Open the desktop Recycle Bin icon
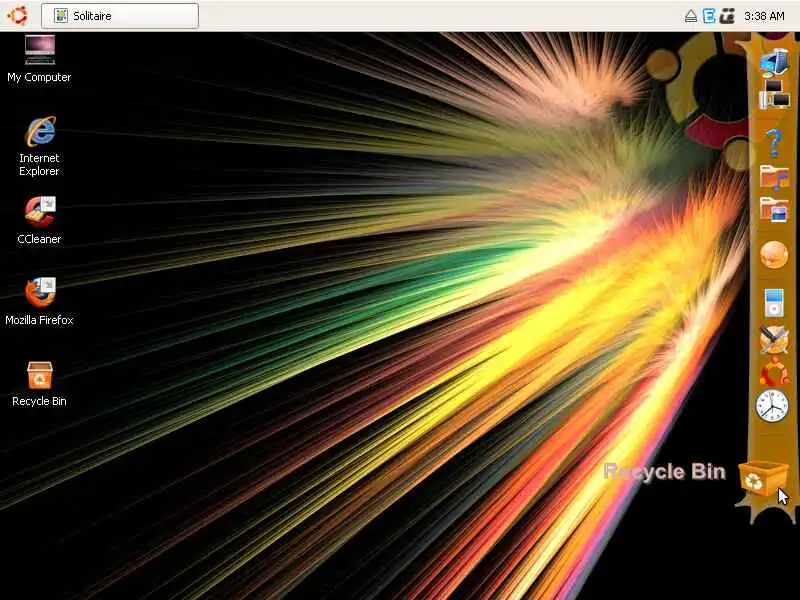The width and height of the screenshot is (800, 600). [x=39, y=384]
